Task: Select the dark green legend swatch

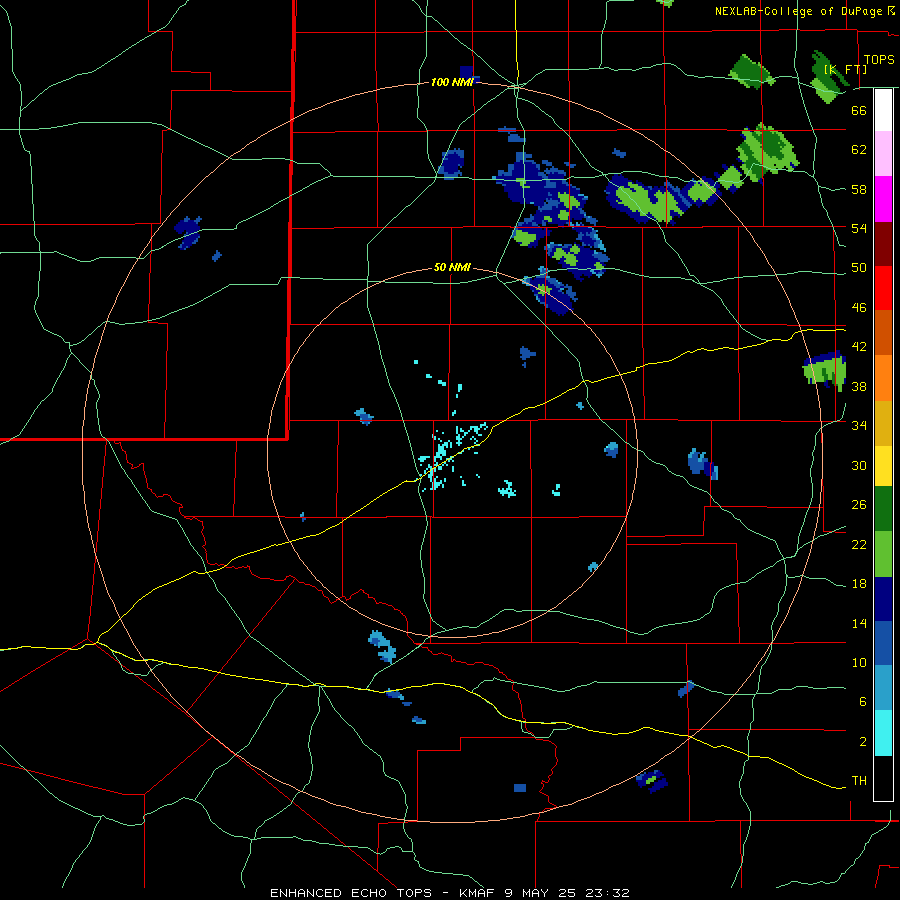Action: click(x=883, y=509)
